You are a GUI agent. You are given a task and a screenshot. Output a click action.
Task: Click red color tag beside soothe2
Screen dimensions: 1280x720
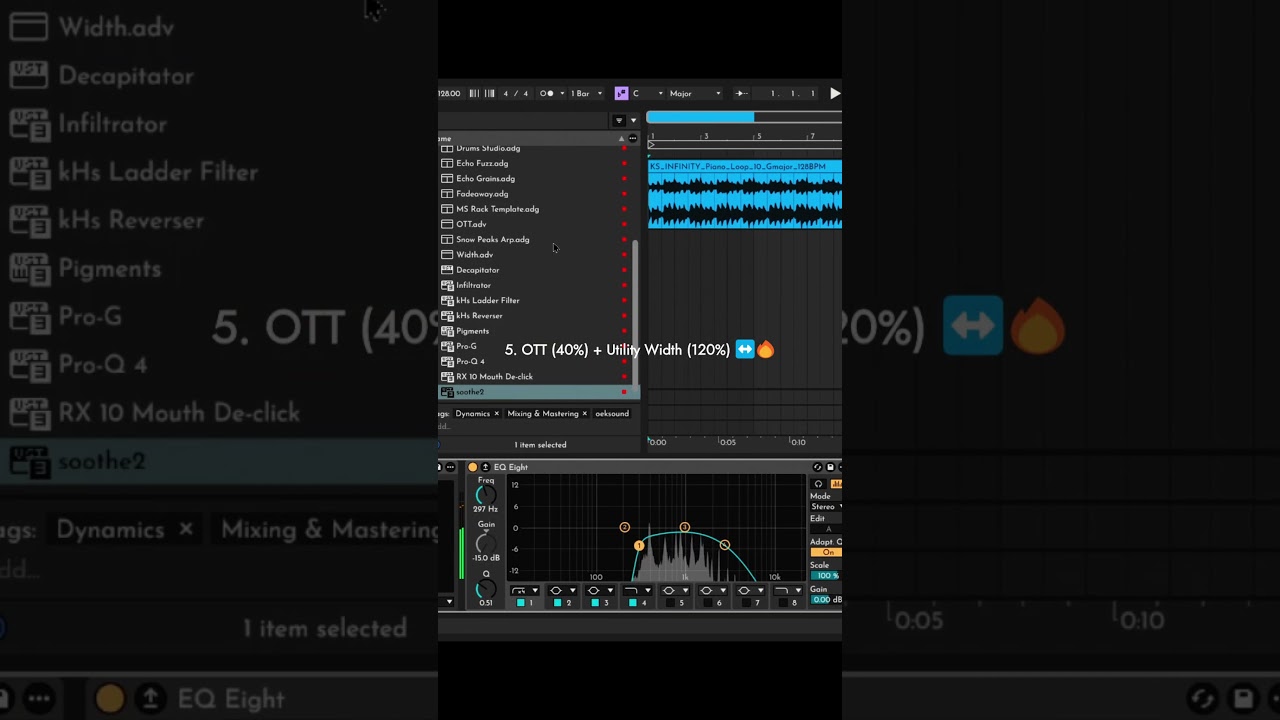click(624, 392)
